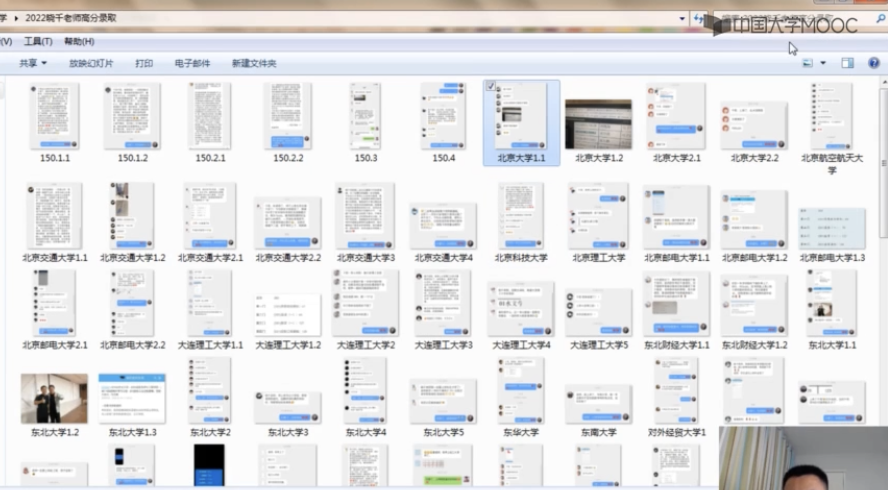Viewport: 888px width, 490px height.
Task: Toggle the preview pane icon
Action: pos(847,63)
